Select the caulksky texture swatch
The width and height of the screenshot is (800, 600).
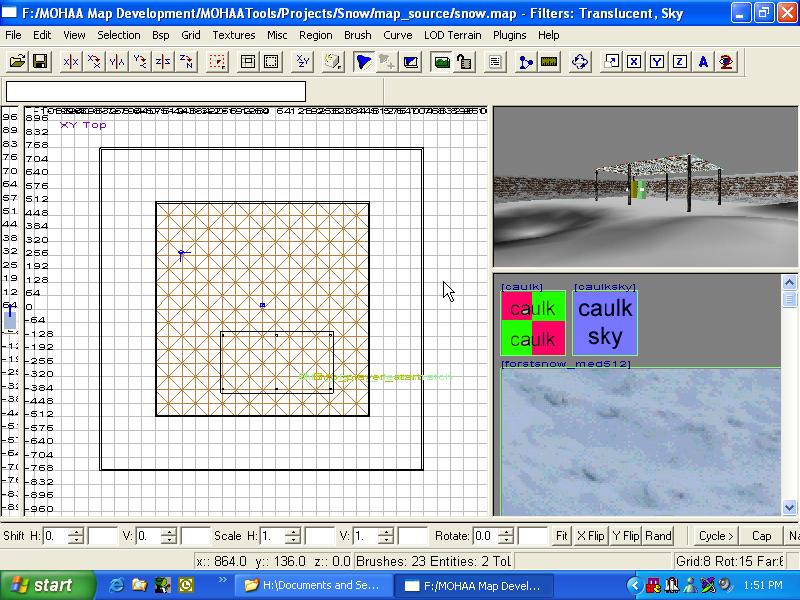pos(604,324)
